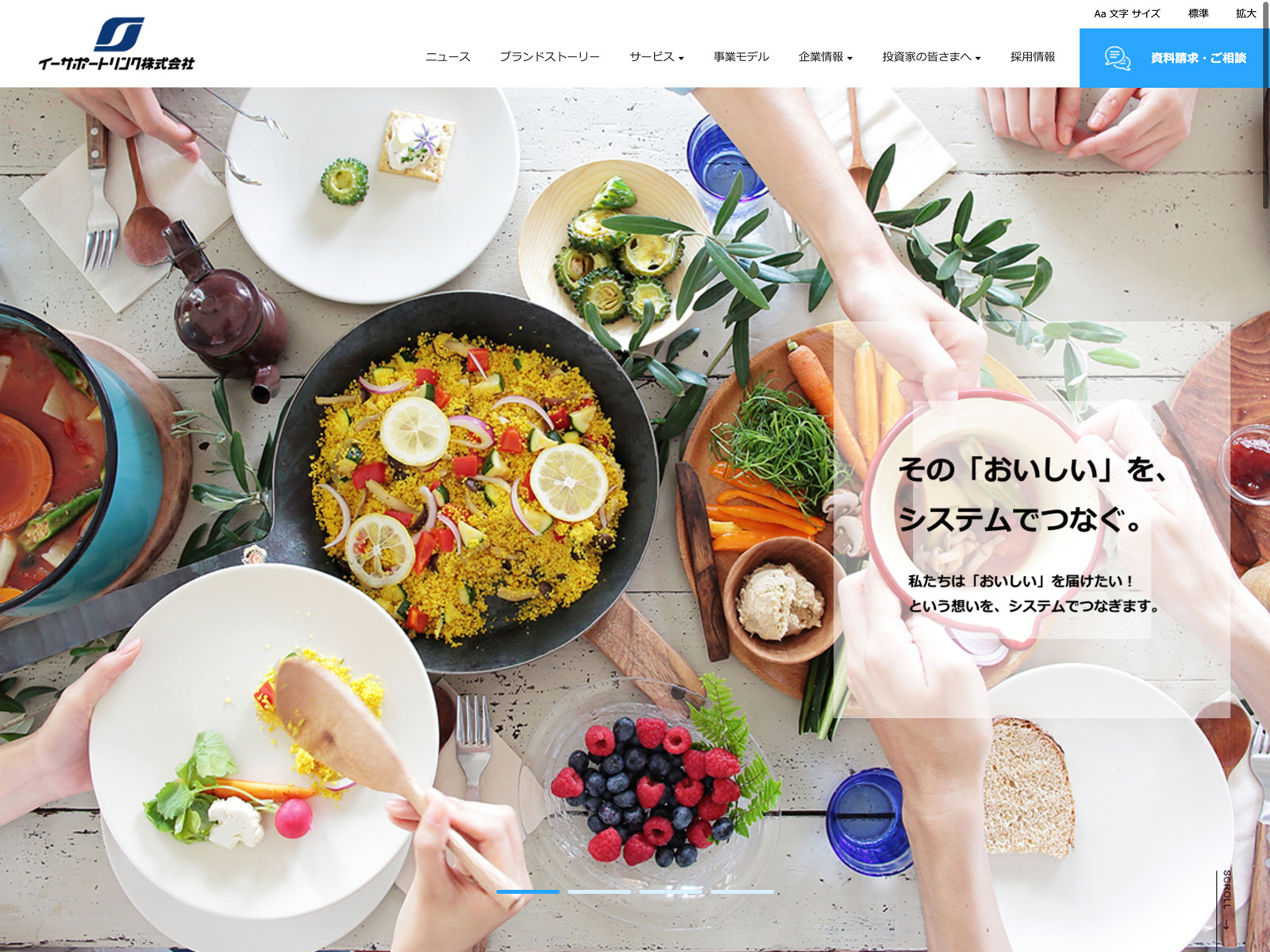This screenshot has height=952, width=1270.
Task: Click the E-SupportLink company logo
Action: click(116, 44)
